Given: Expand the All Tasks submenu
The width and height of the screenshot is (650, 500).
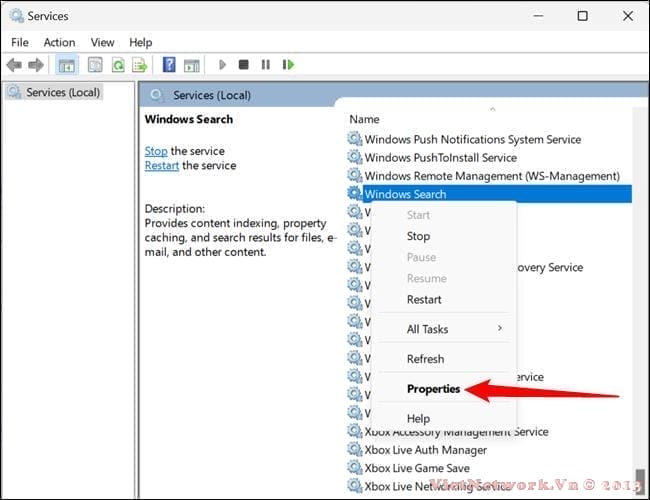Looking at the screenshot, I should click(x=427, y=329).
